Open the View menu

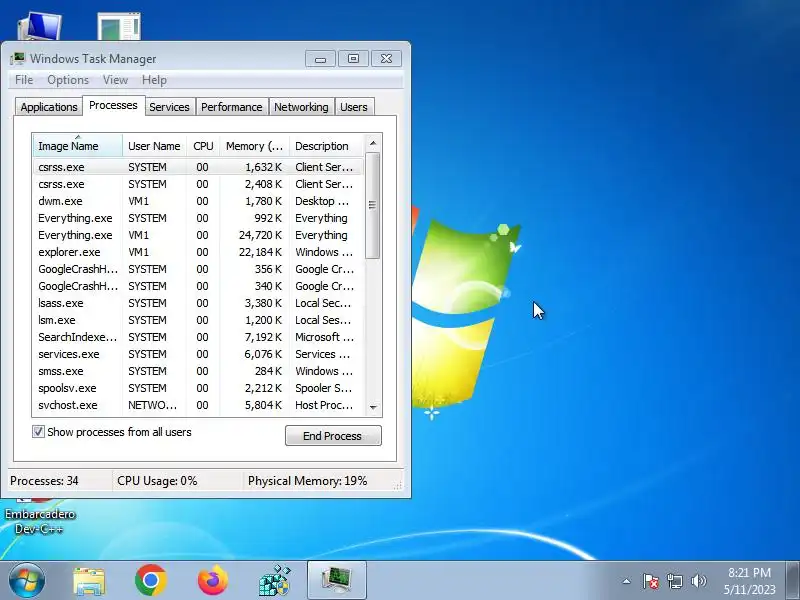pos(115,80)
